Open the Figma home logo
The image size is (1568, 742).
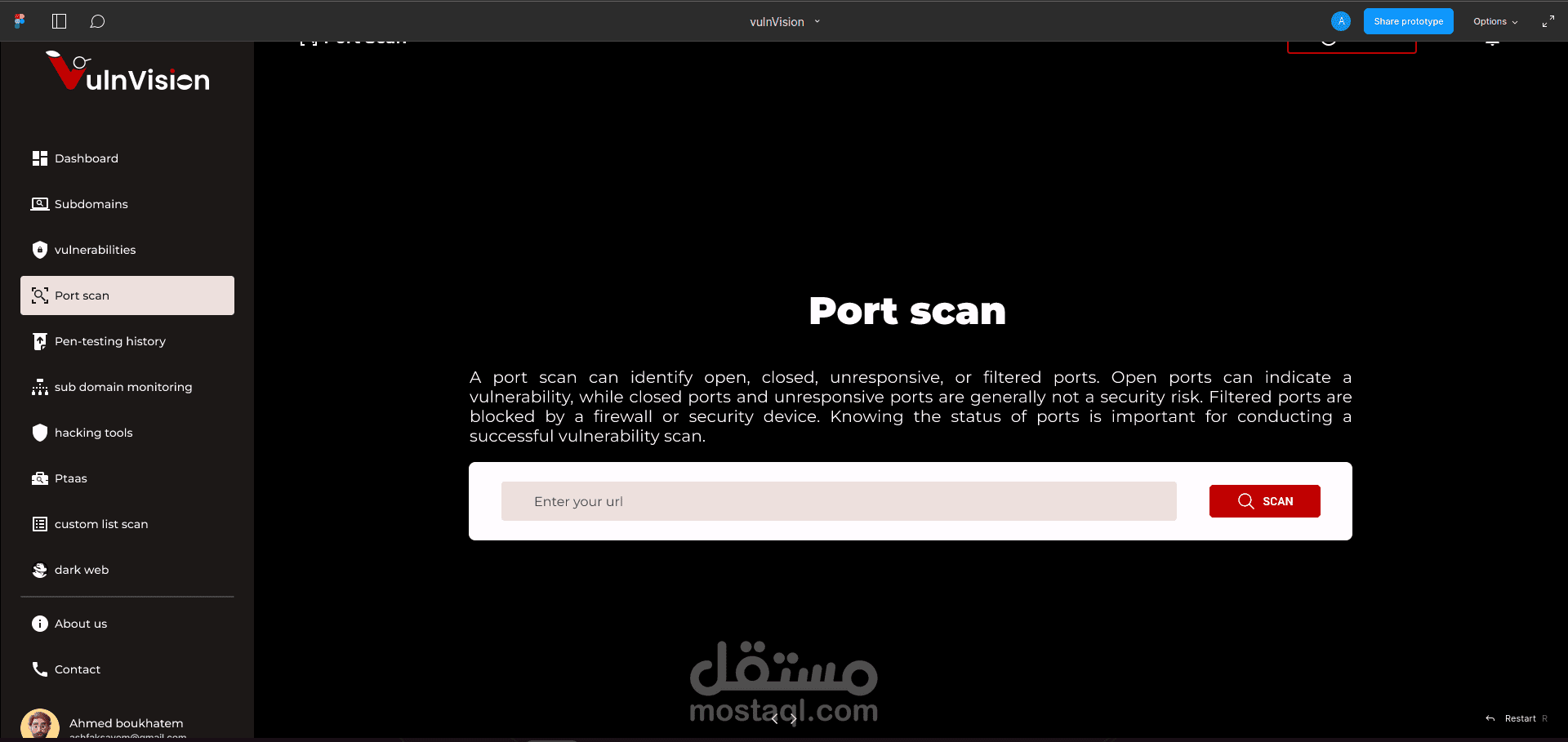pos(20,21)
